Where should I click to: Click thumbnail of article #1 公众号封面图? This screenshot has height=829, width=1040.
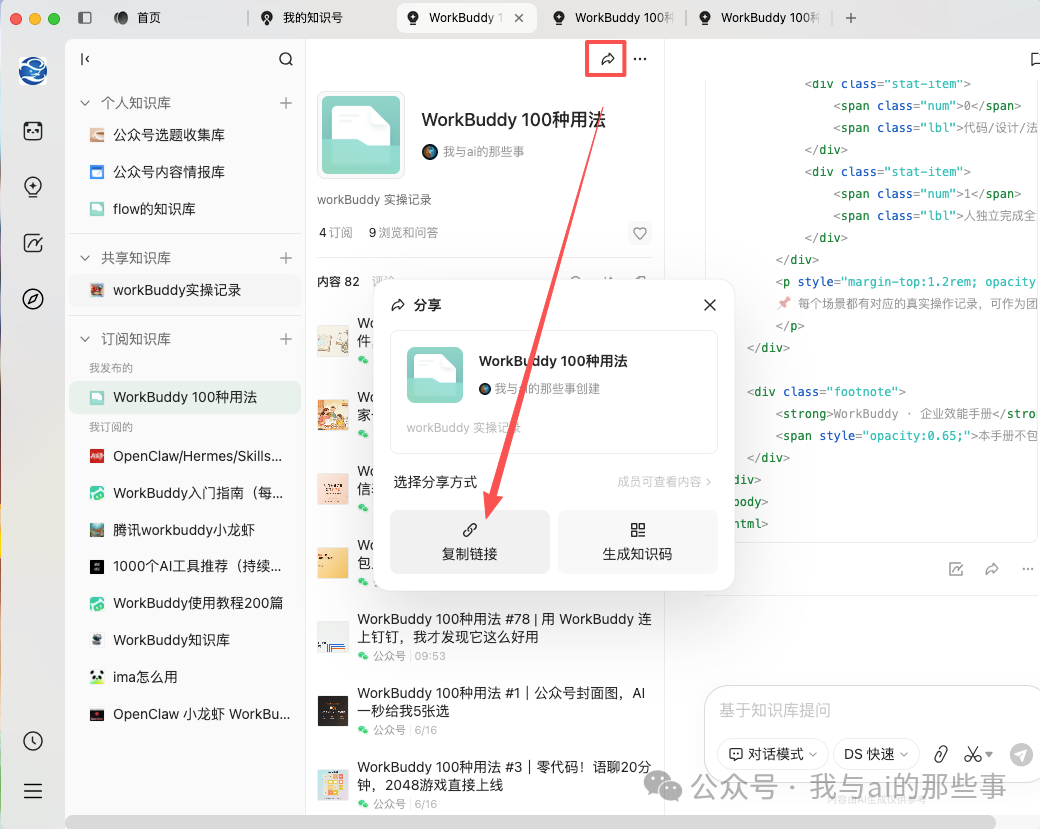333,712
